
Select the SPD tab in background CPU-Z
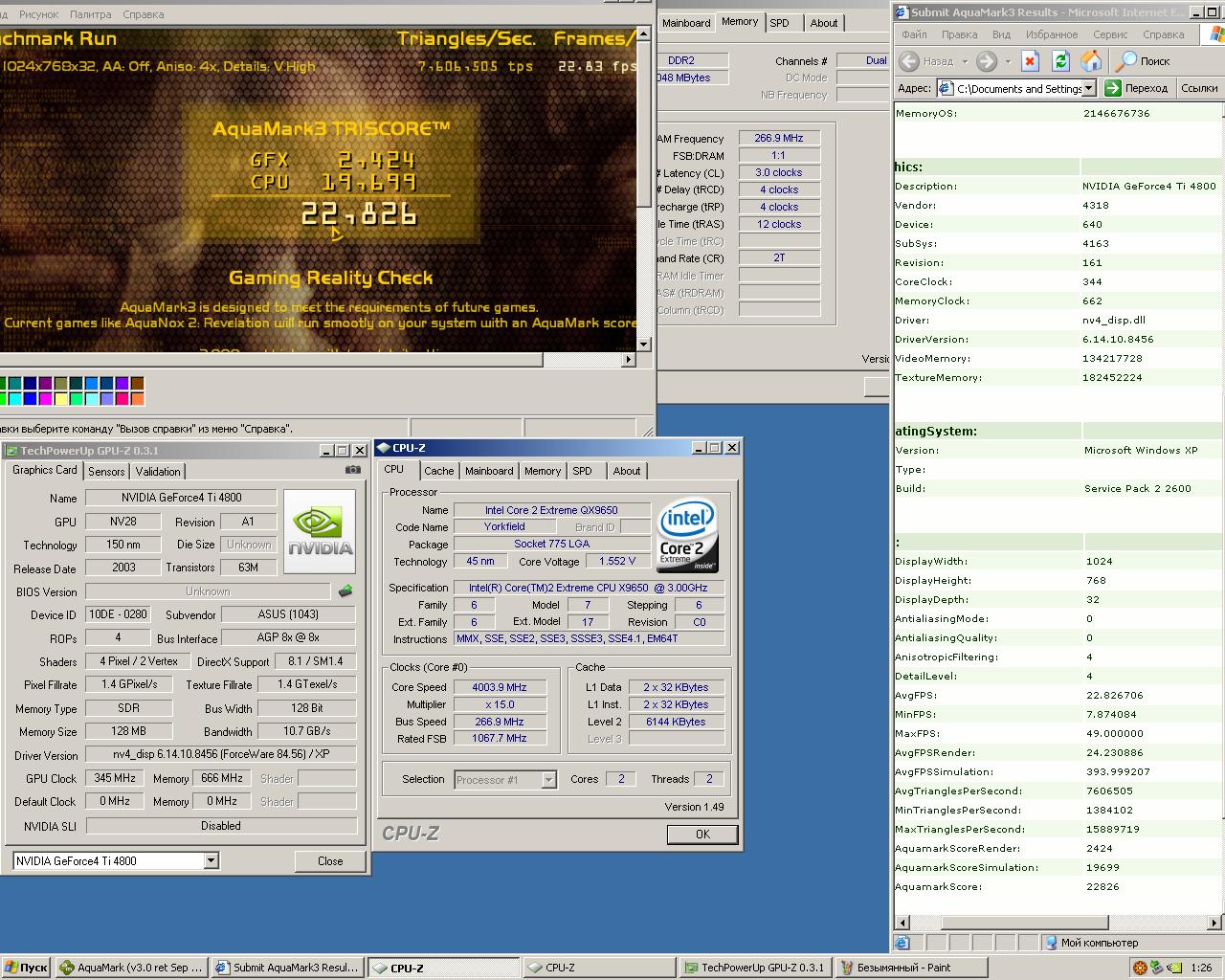coord(780,23)
